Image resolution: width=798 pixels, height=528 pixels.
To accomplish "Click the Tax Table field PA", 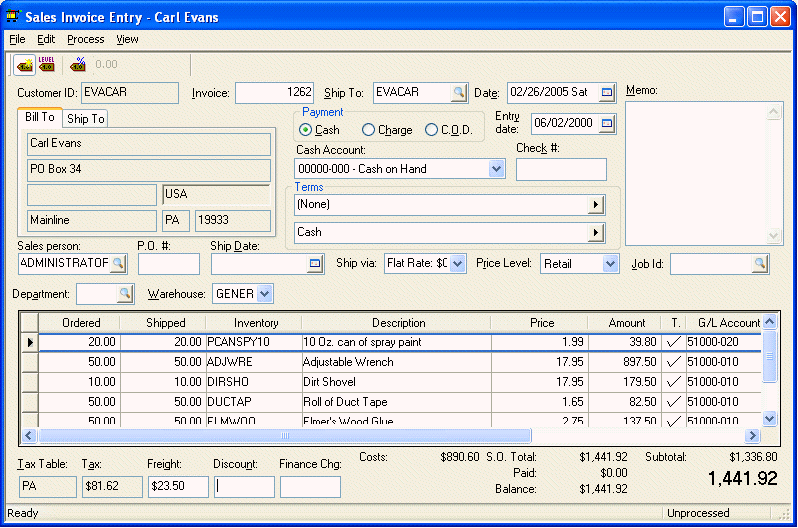I will click(47, 487).
